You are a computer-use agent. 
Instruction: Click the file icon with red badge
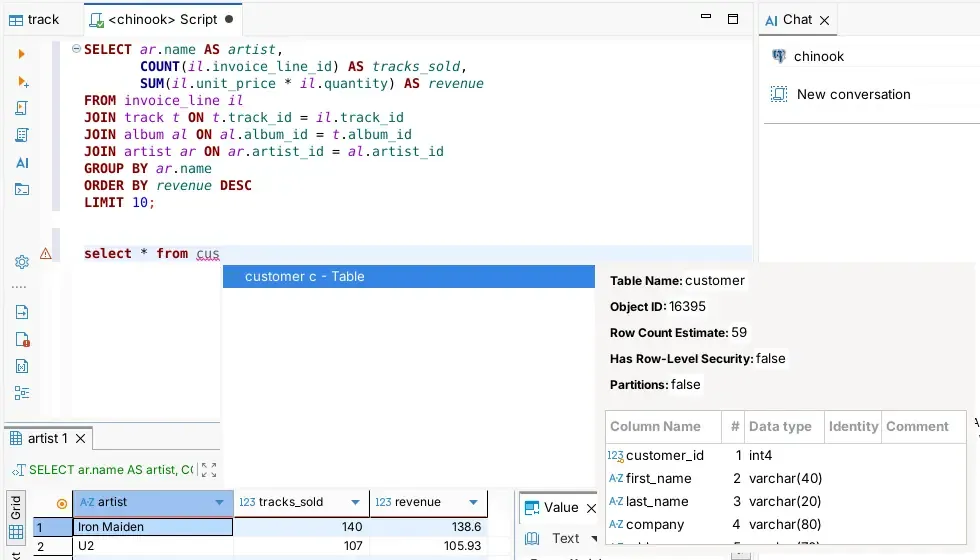[x=22, y=339]
